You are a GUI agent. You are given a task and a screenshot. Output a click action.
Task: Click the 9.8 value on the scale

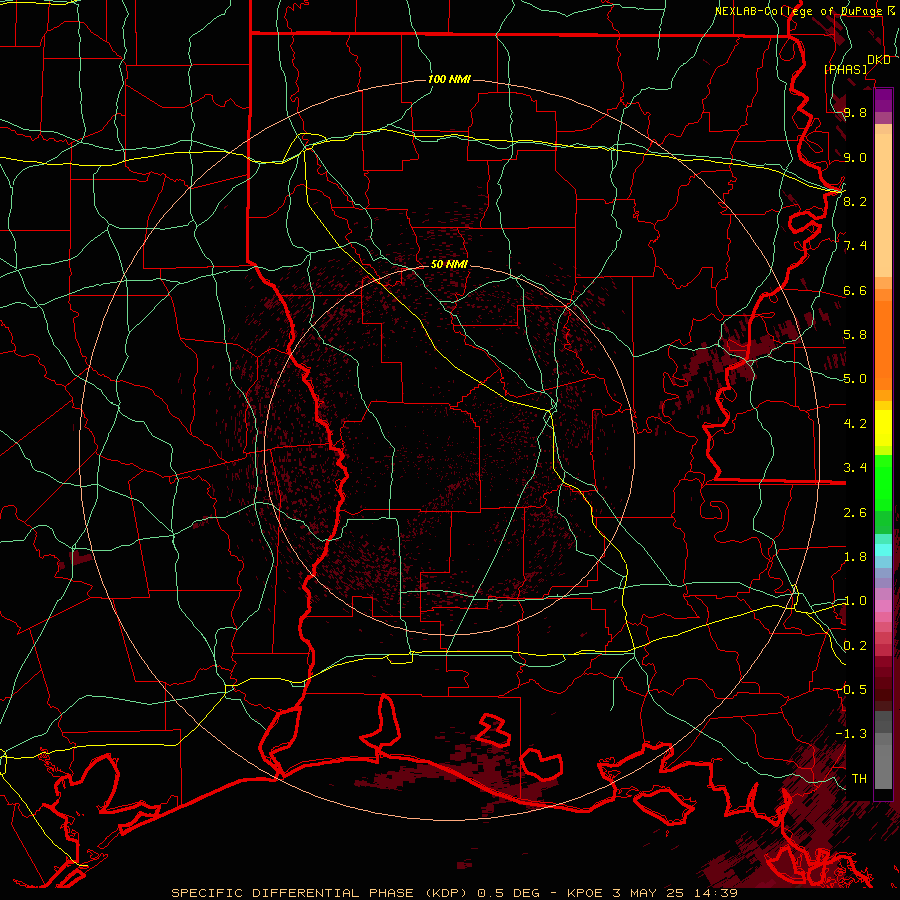855,112
